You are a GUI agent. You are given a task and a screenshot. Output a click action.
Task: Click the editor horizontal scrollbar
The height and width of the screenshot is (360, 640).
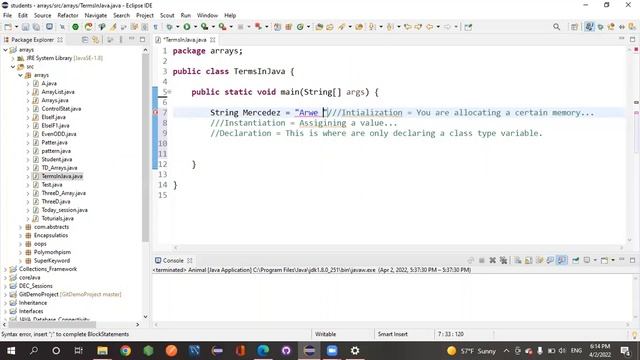tap(398, 247)
